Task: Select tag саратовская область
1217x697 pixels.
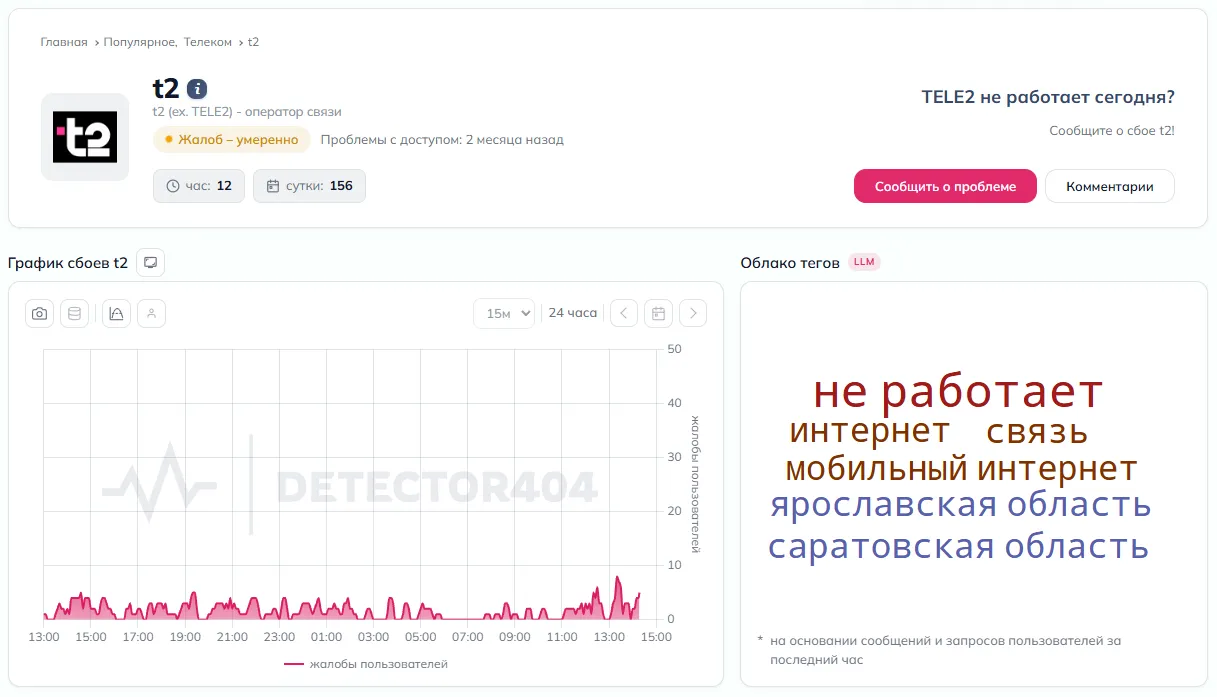Action: [958, 547]
